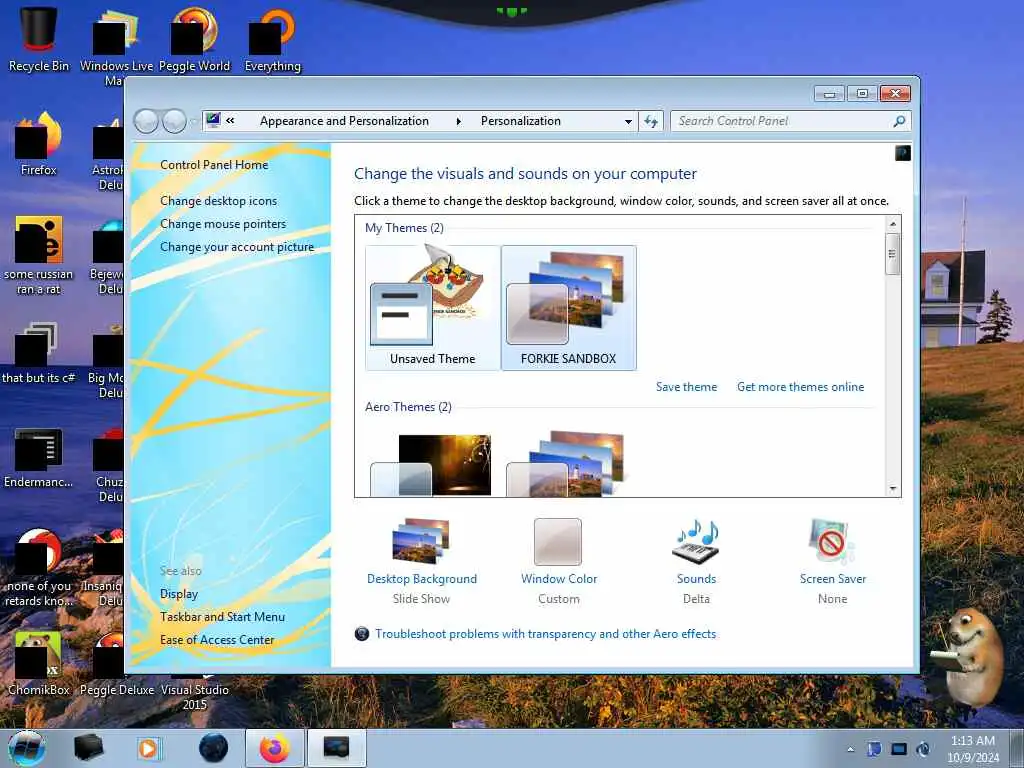Click the search magnifier icon
This screenshot has width=1024, height=768.
click(899, 121)
